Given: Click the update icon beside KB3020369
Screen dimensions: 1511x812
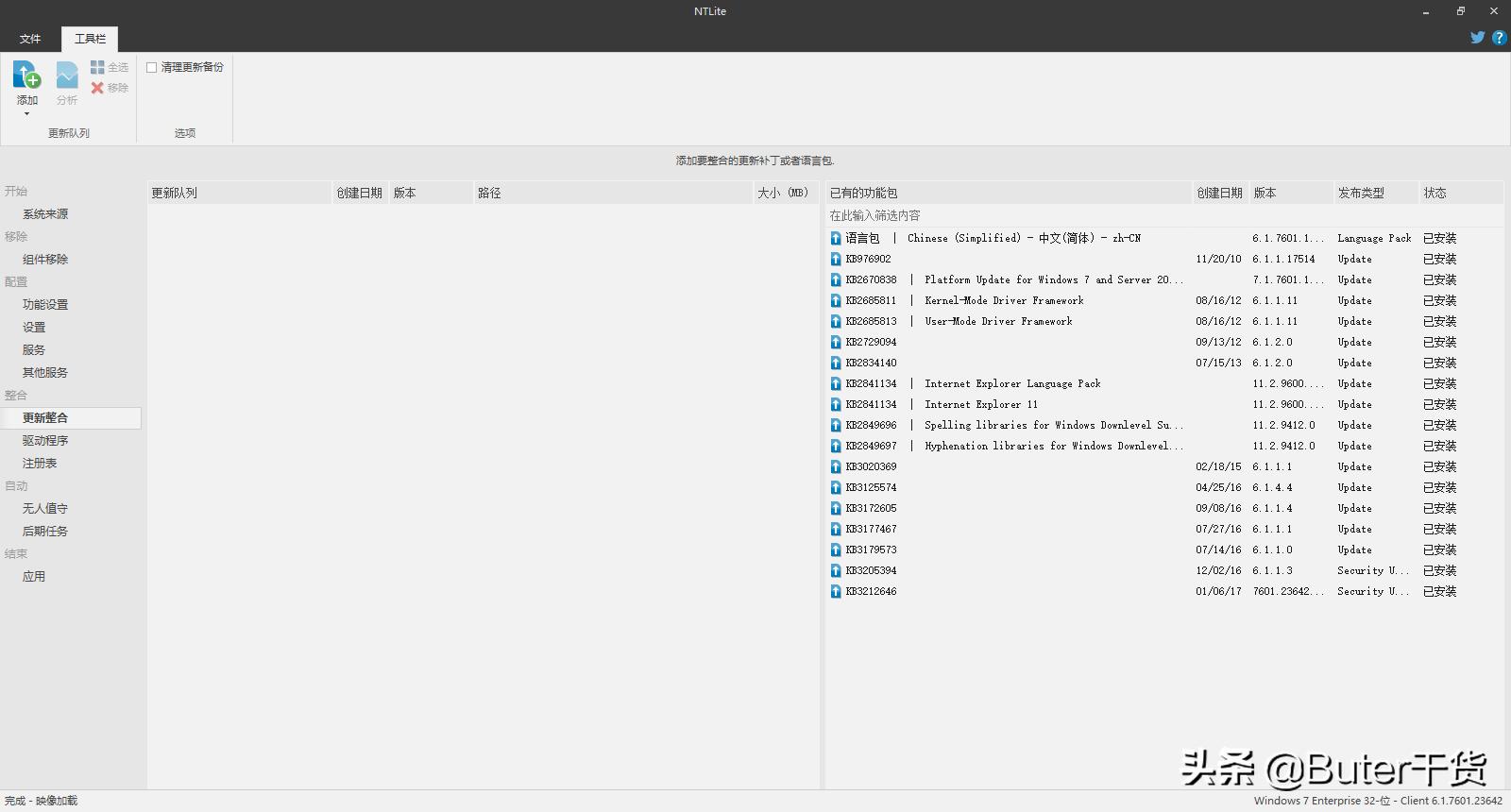Looking at the screenshot, I should pyautogui.click(x=836, y=466).
